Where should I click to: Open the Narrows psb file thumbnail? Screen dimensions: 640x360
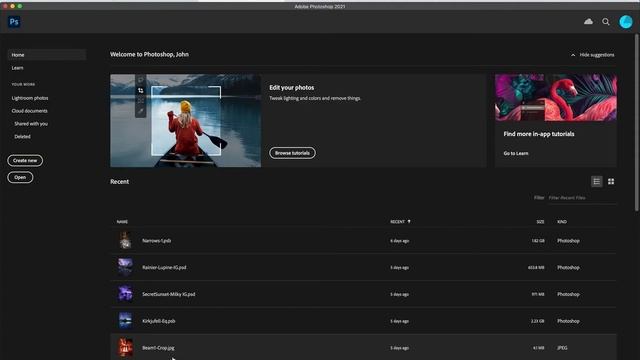click(x=125, y=240)
